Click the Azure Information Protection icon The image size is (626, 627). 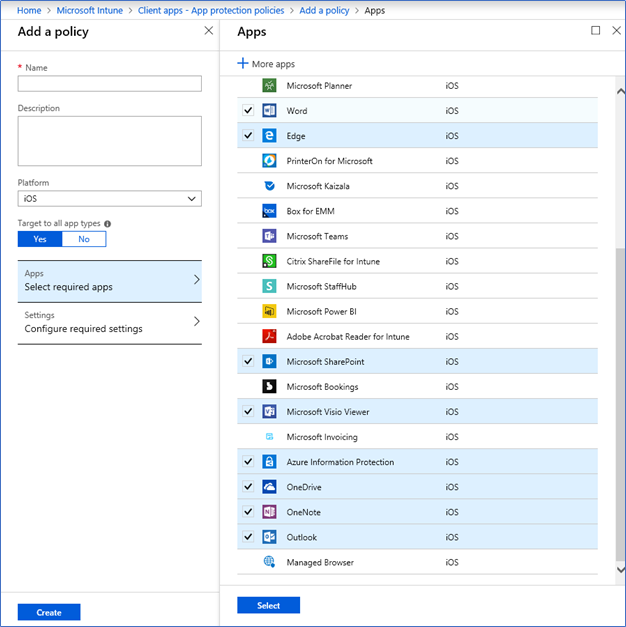pos(269,462)
